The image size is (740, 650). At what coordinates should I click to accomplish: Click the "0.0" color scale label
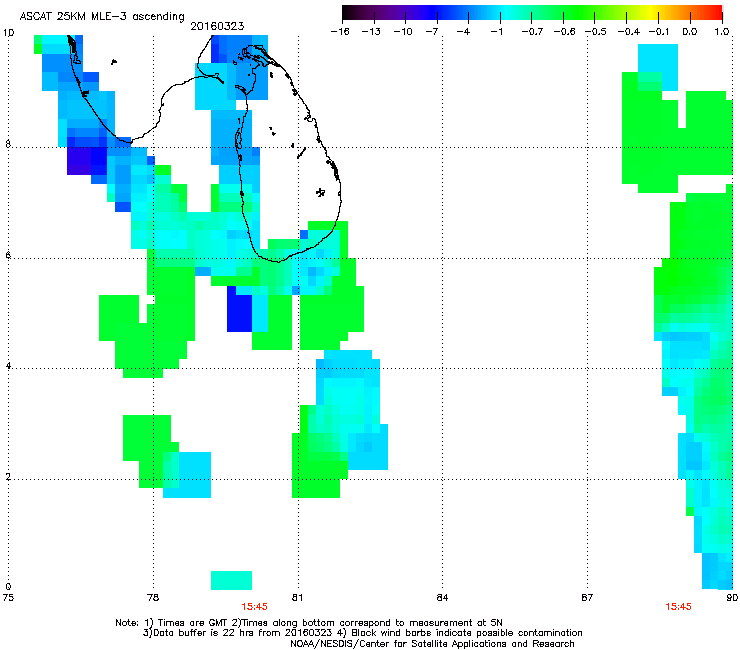click(x=690, y=32)
